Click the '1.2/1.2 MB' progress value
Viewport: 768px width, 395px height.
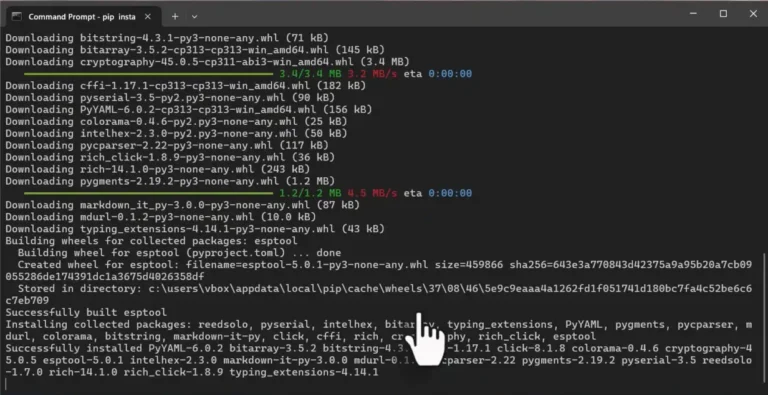[311, 194]
